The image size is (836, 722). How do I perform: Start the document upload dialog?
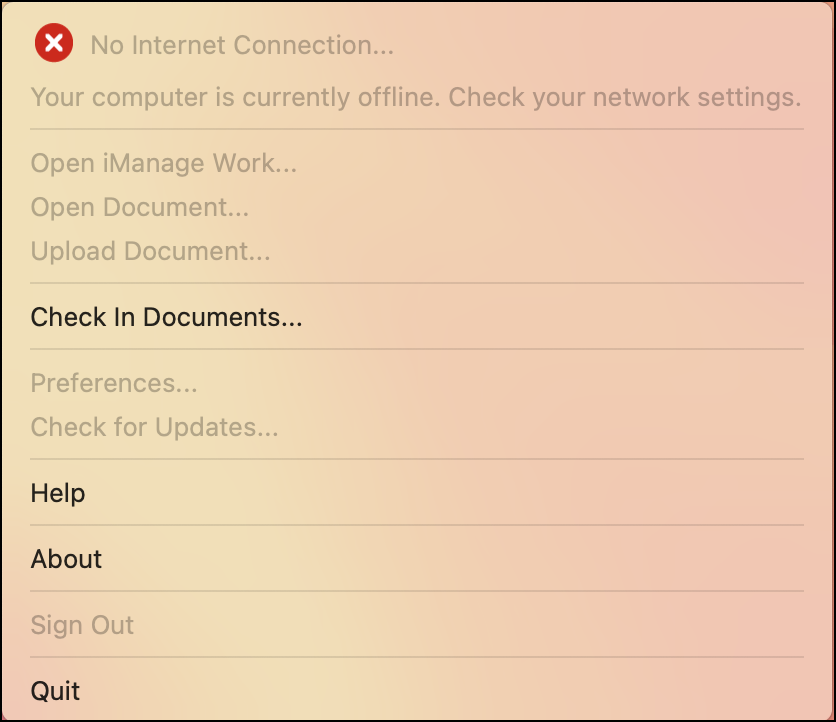click(150, 251)
